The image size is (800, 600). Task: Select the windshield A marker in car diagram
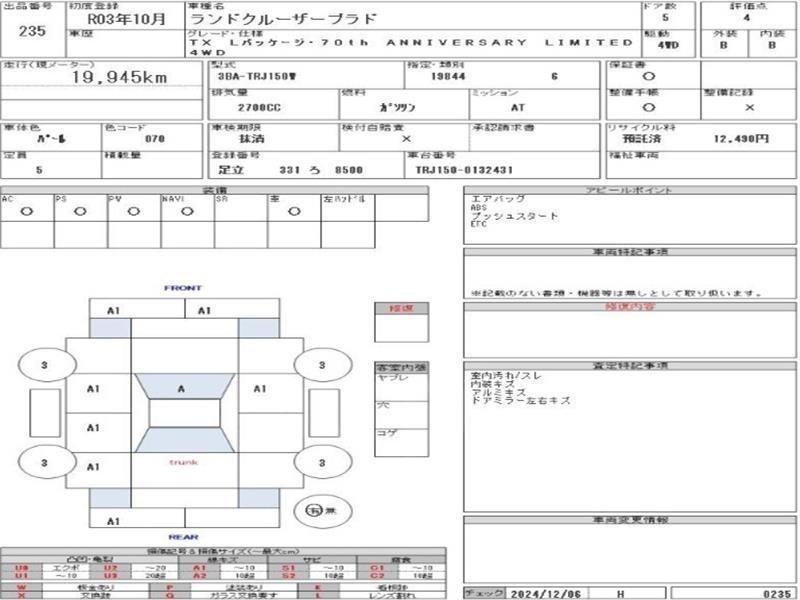[x=181, y=389]
